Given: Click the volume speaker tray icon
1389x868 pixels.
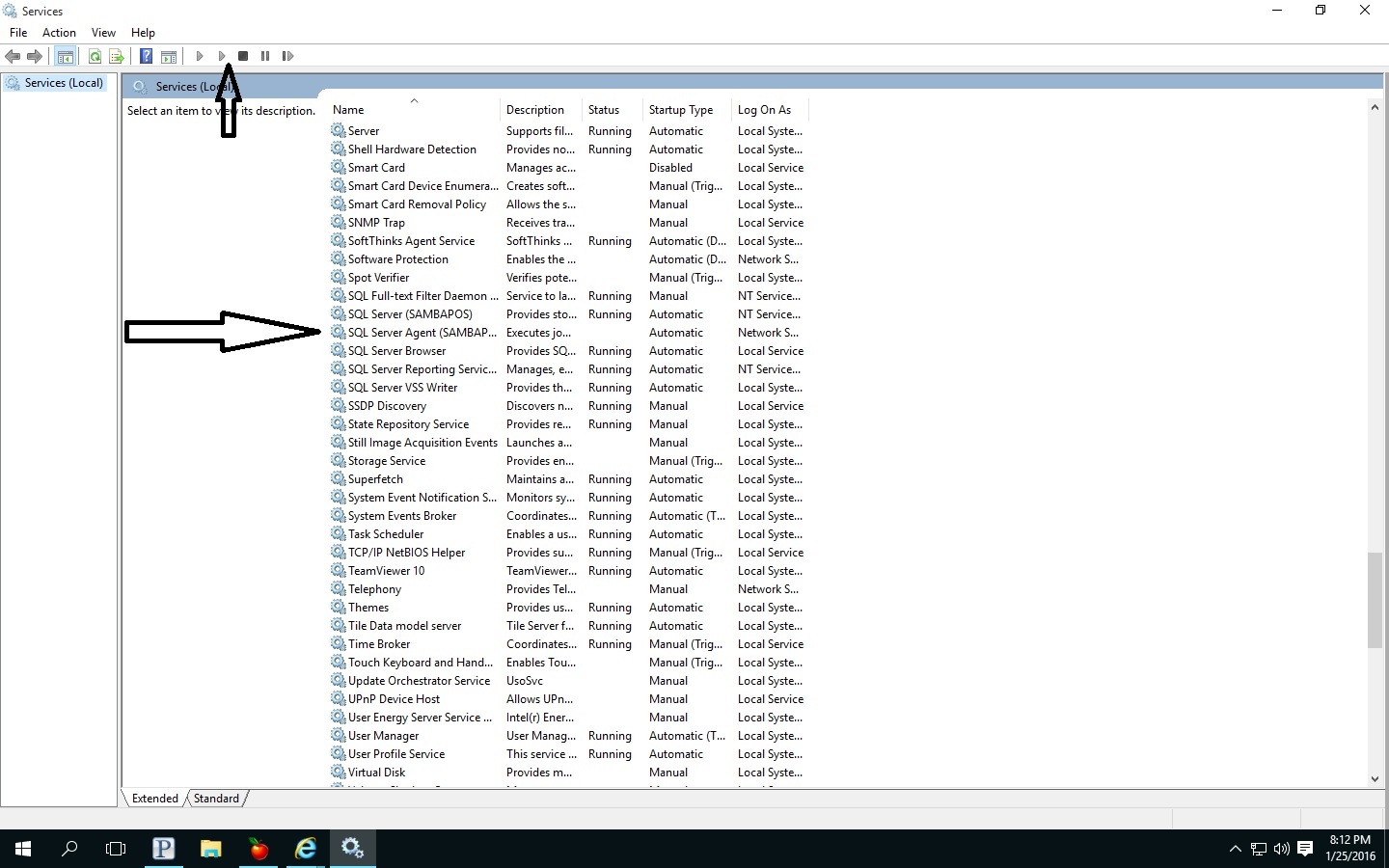Looking at the screenshot, I should coord(1281,849).
